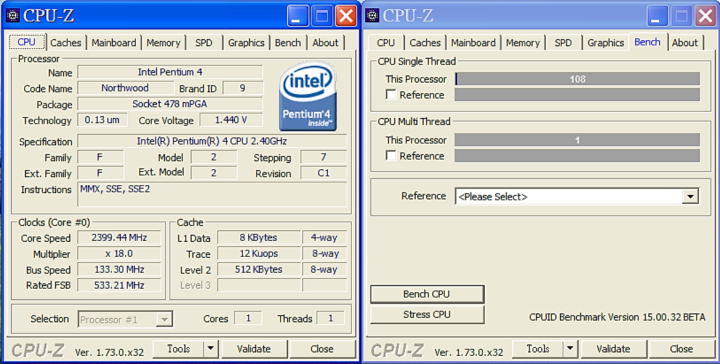Click CPU-Z app icon in left window title bar
Image resolution: width=720 pixels, height=364 pixels.
[x=13, y=16]
